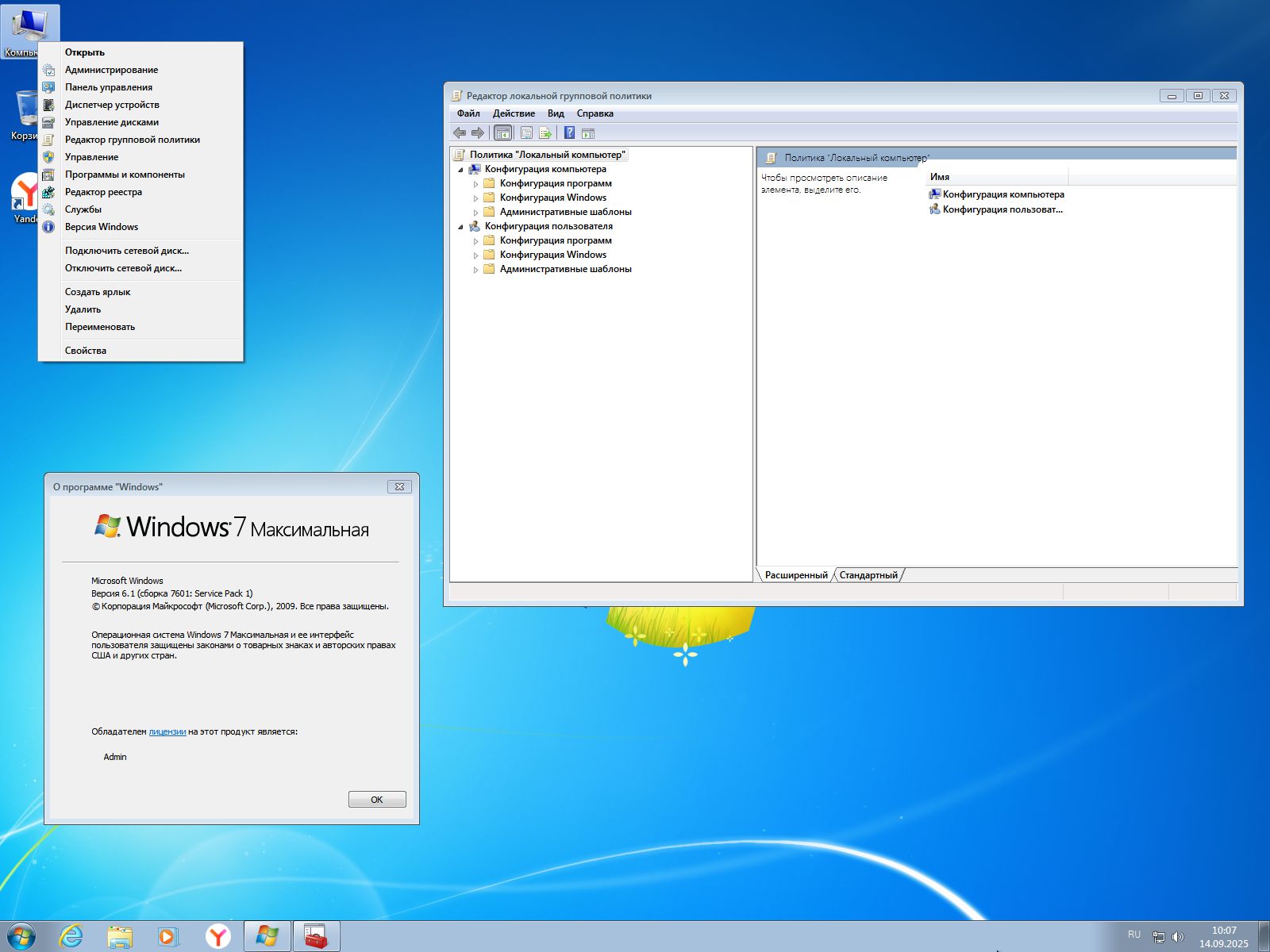Screen dimensions: 1270x952
Task: Open Yandex Browser from the taskbar
Action: point(217,937)
